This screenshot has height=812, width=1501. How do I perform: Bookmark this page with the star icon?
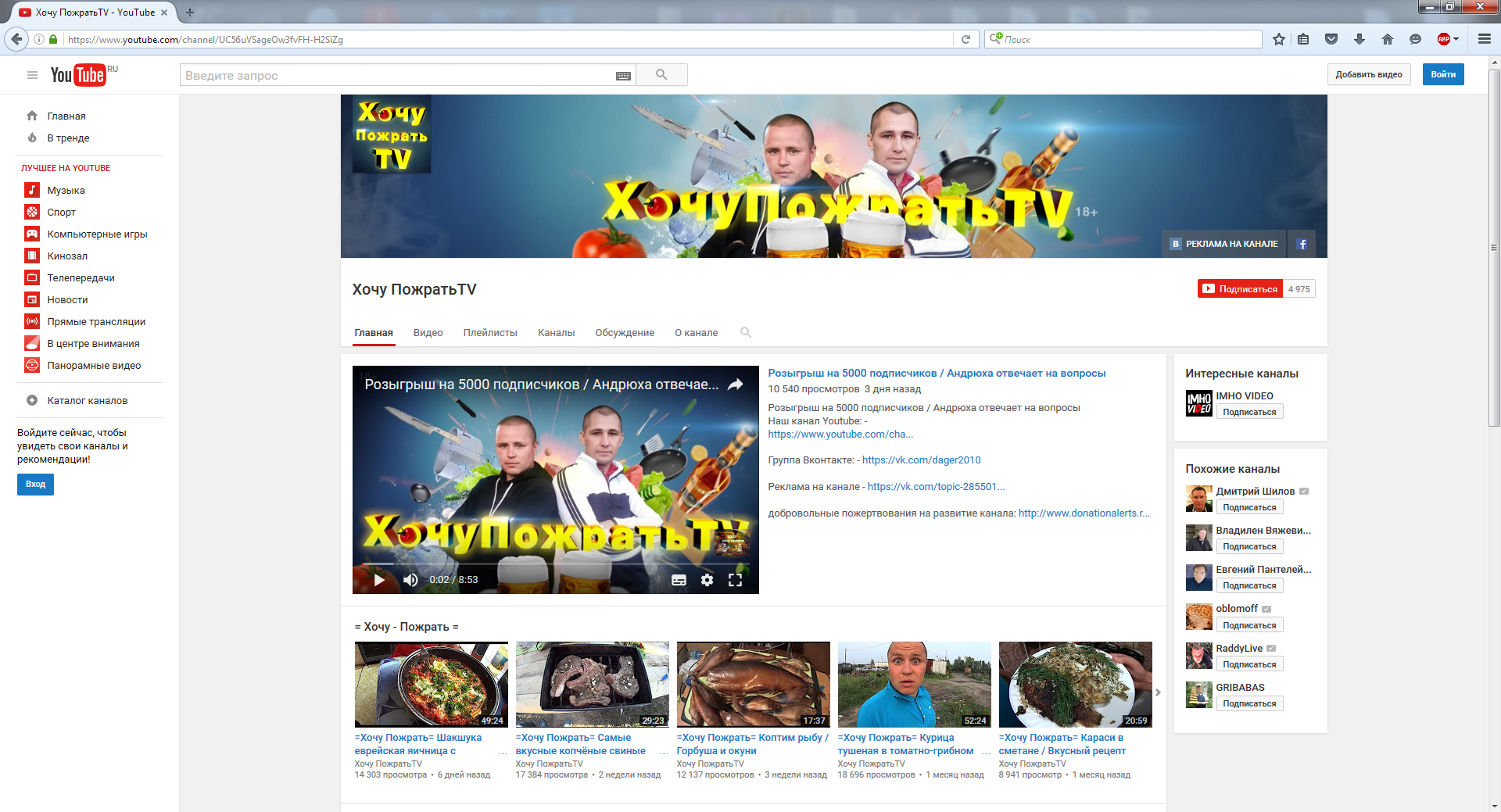coord(1279,39)
